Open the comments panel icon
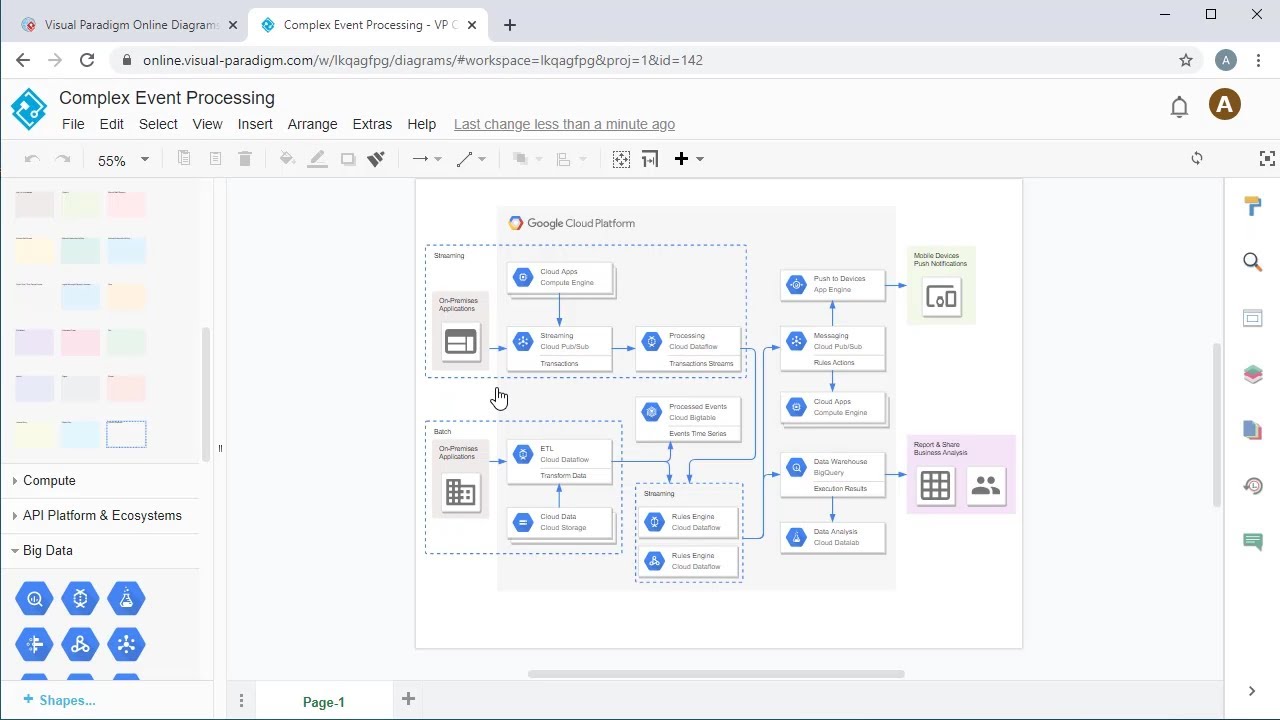Image resolution: width=1280 pixels, height=720 pixels. point(1253,541)
